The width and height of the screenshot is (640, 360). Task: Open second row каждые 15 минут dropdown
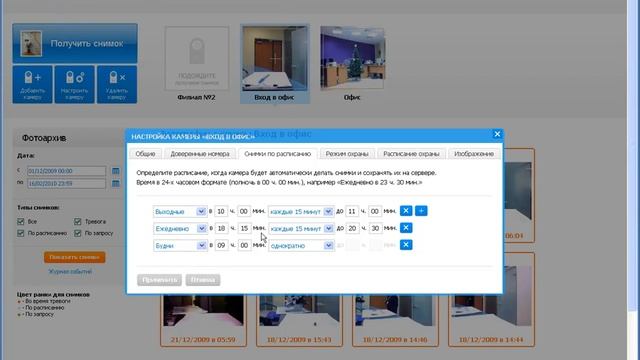301,229
